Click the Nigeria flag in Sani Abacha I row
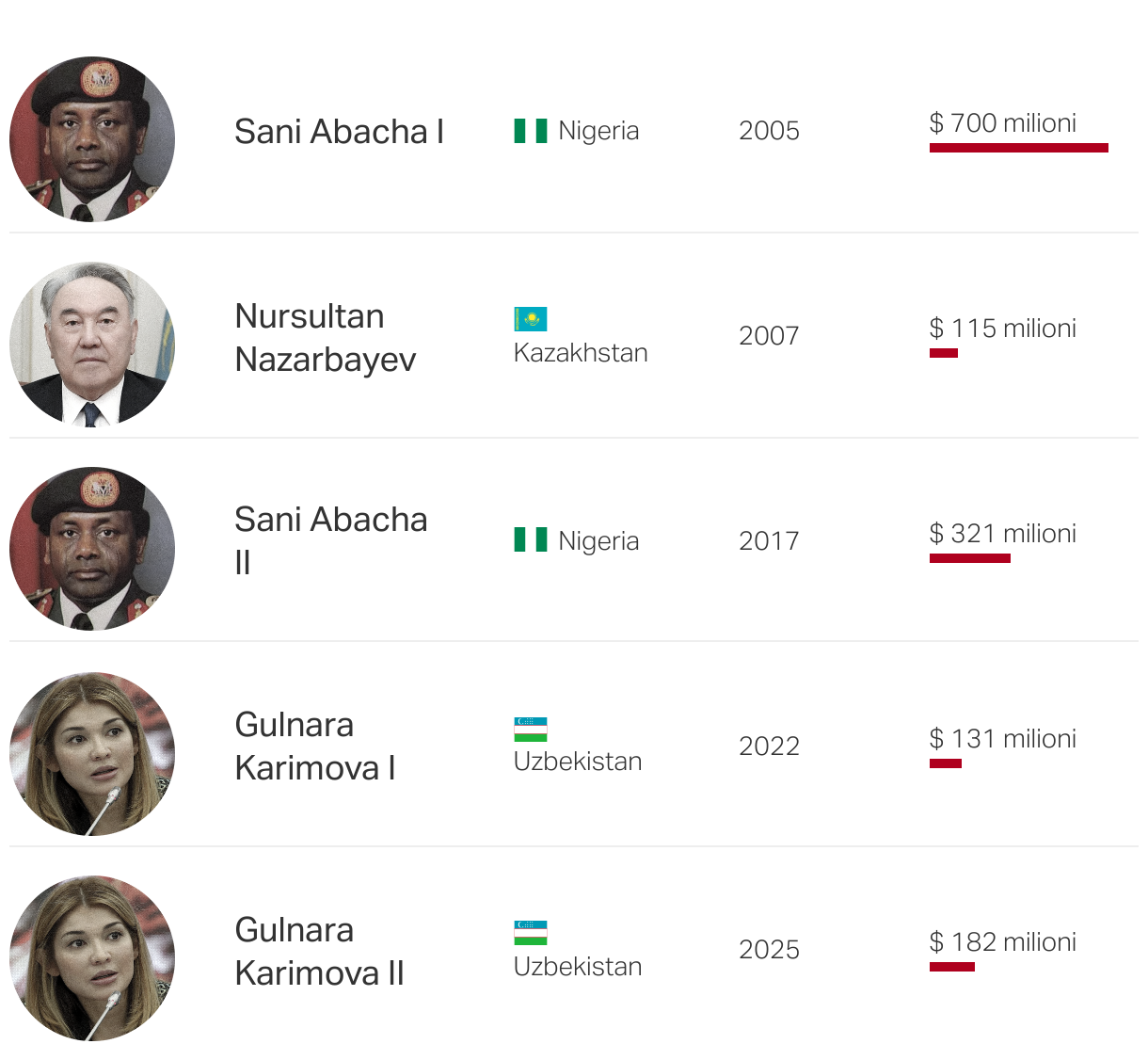This screenshot has width=1148, height=1060. [x=531, y=131]
